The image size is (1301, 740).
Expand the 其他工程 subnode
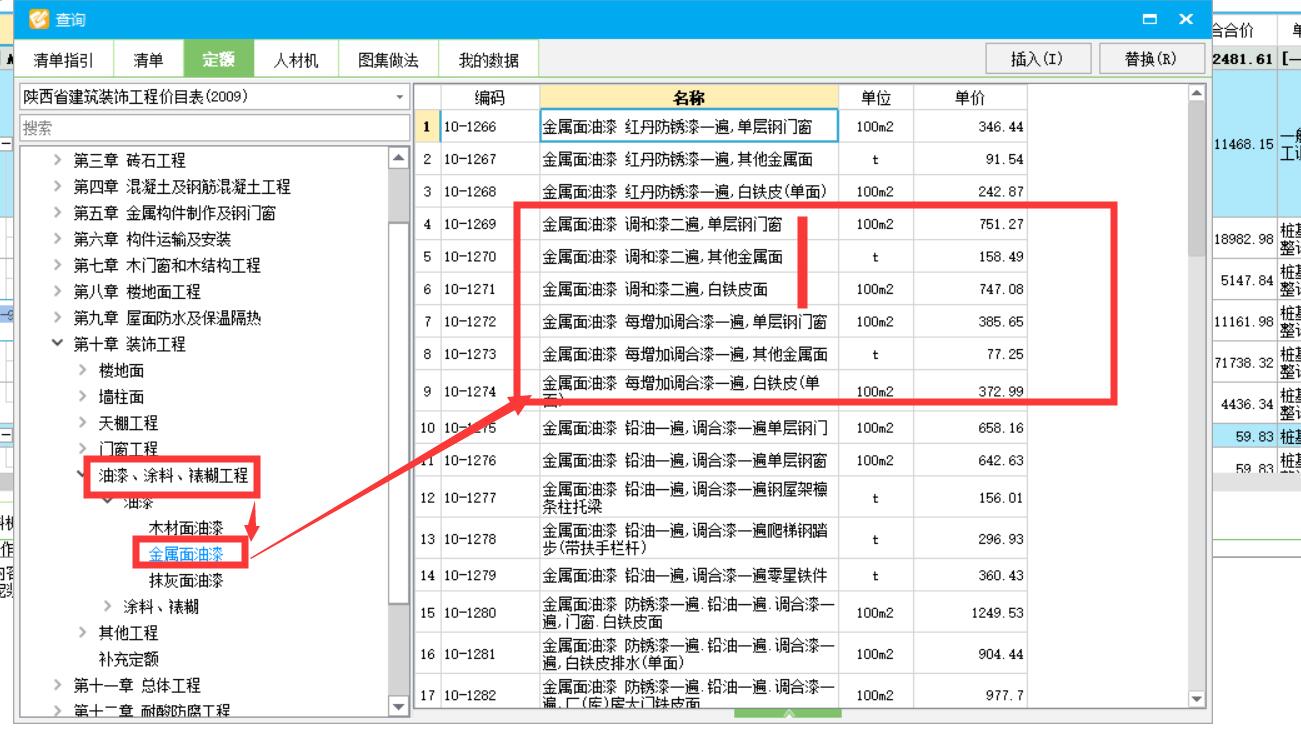pyautogui.click(x=82, y=633)
